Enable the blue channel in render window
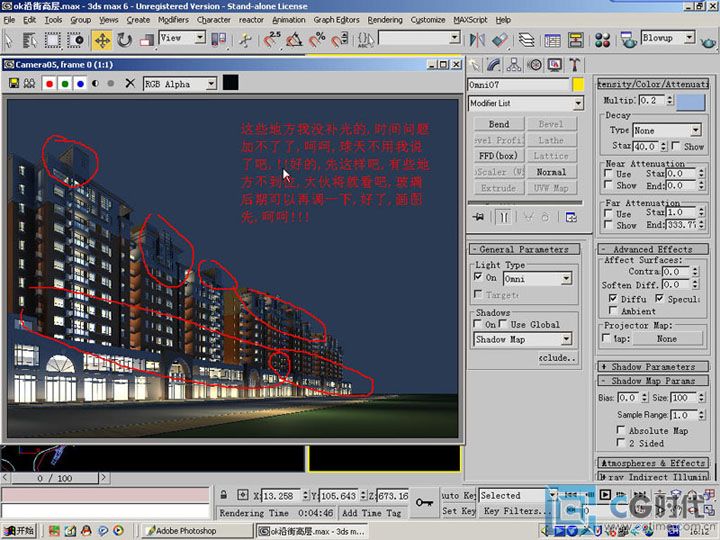 pos(80,84)
